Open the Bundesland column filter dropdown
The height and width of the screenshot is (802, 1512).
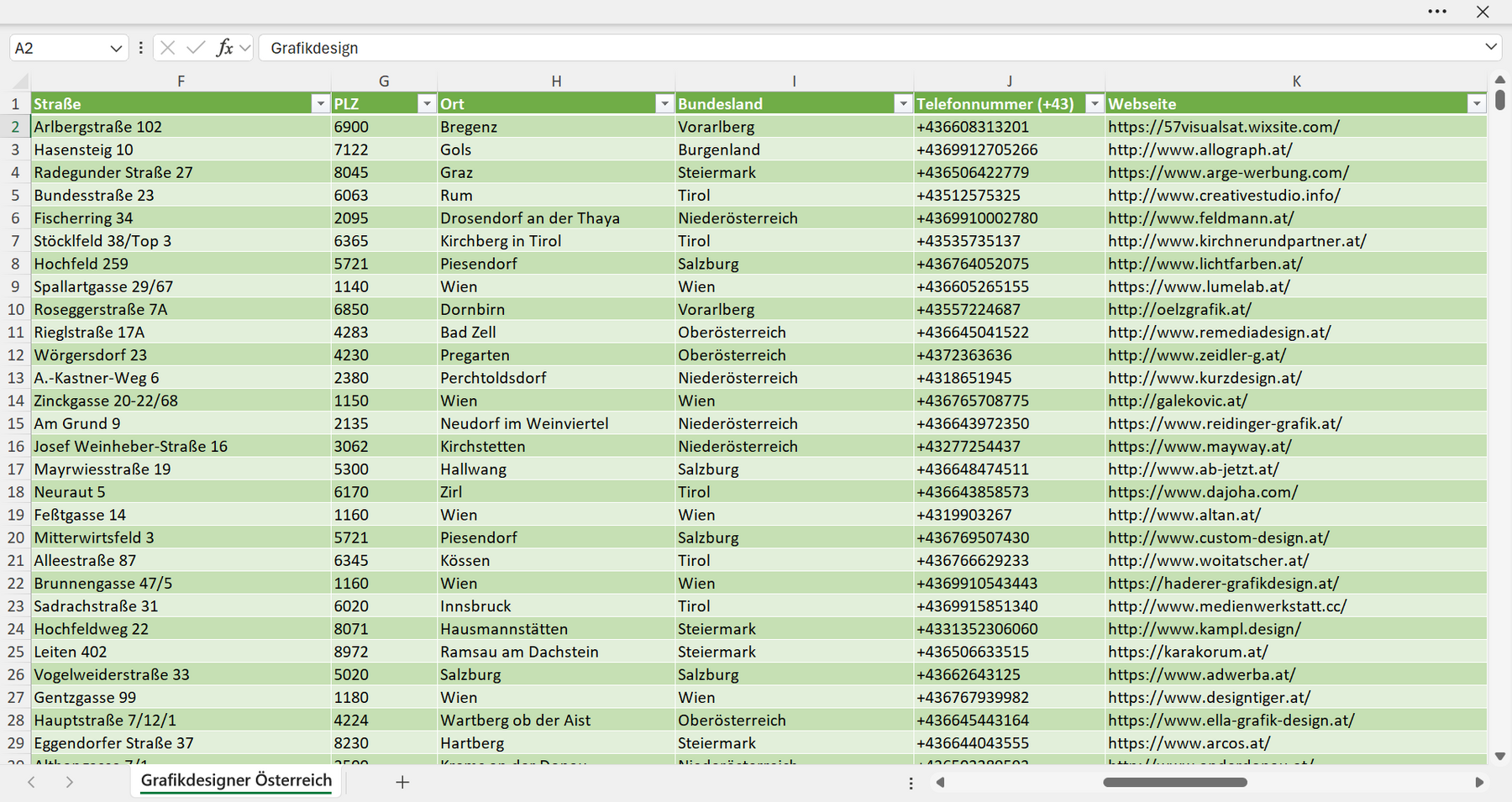tap(903, 103)
